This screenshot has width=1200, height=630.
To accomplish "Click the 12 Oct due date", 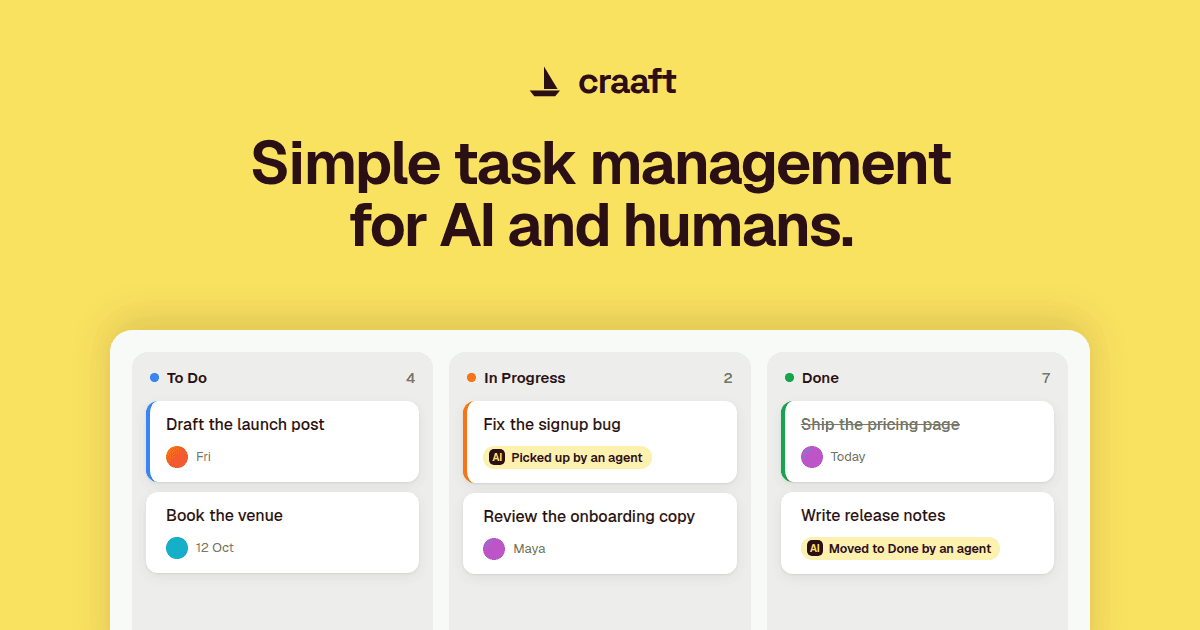I will click(x=215, y=548).
